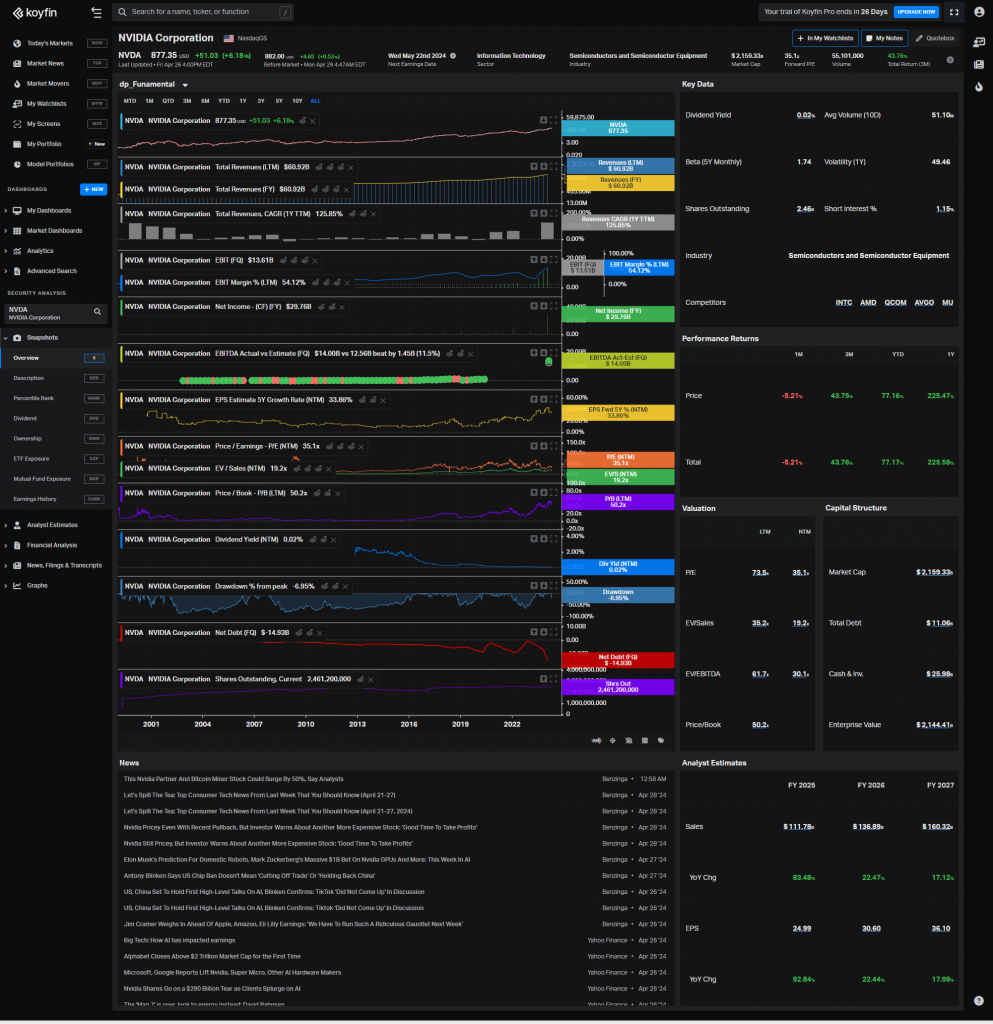Open My Portfolio from the sidebar

(x=57, y=144)
